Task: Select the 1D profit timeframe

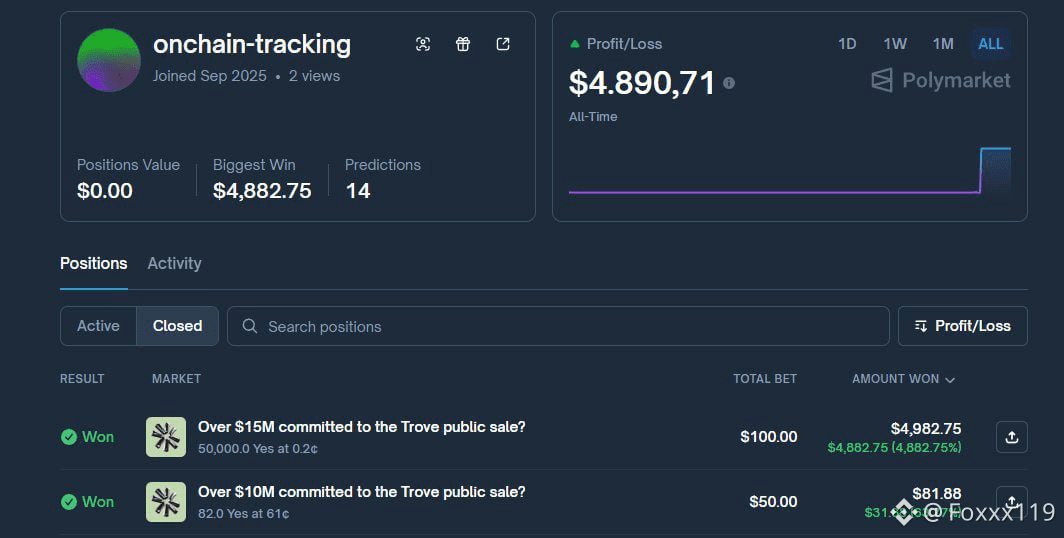Action: click(847, 44)
